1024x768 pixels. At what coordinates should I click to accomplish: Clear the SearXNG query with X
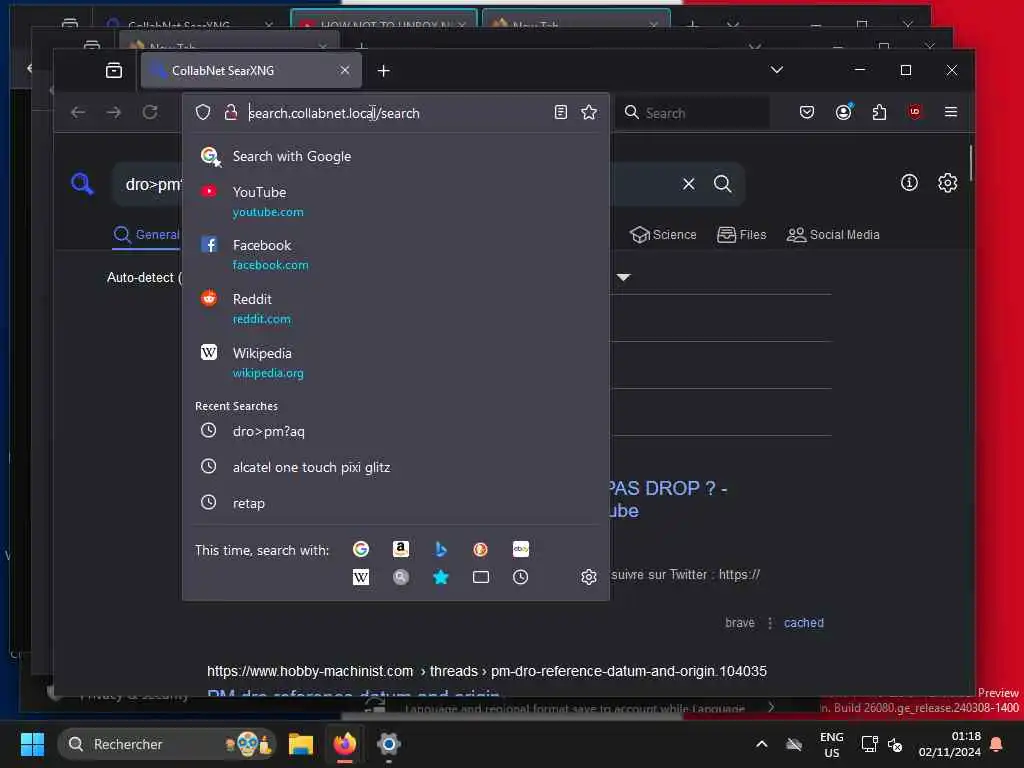(688, 184)
